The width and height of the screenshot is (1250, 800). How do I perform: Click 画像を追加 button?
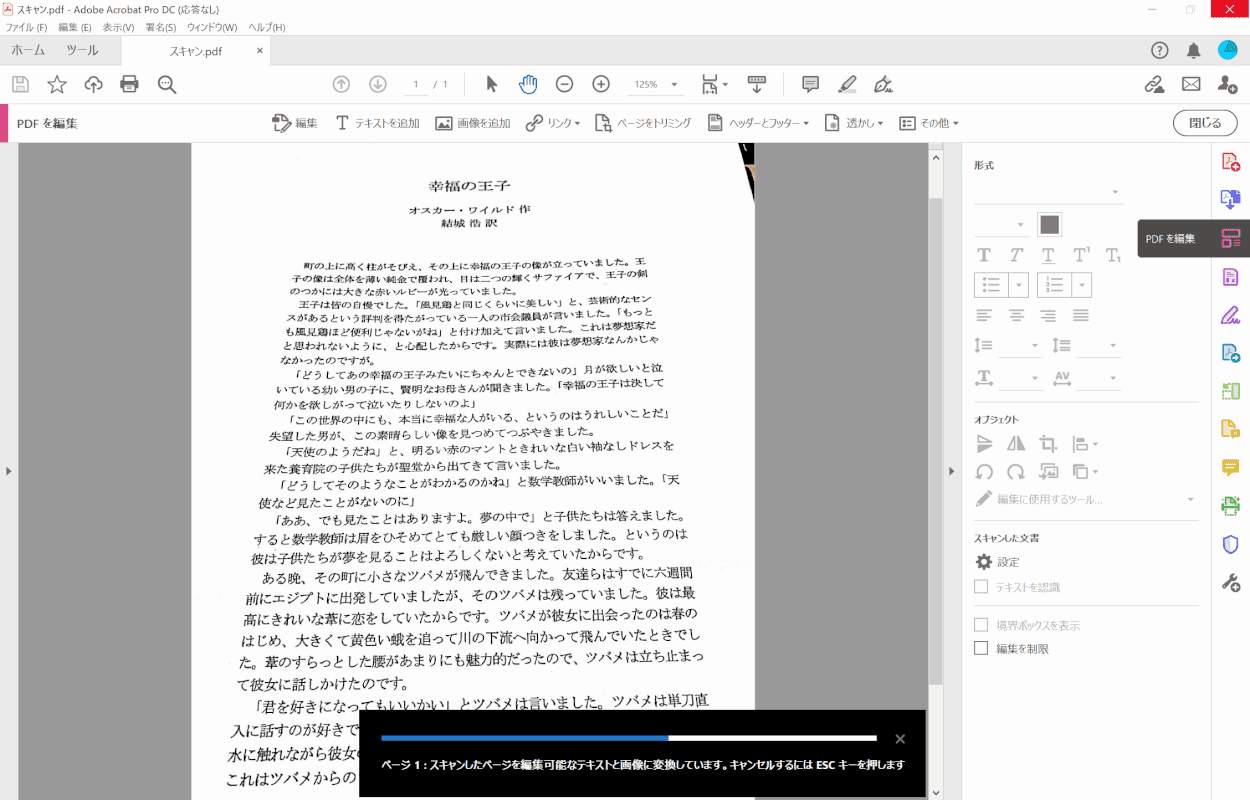click(x=472, y=123)
